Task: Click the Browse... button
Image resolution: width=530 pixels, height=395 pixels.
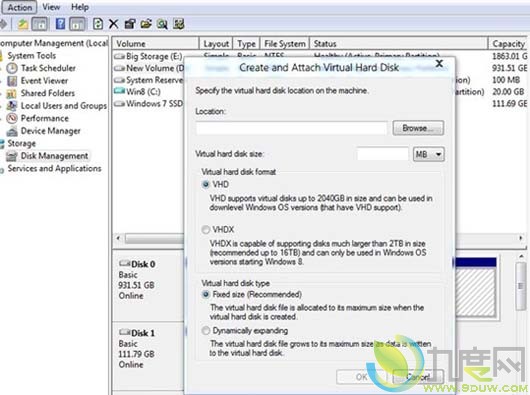Action: 418,128
